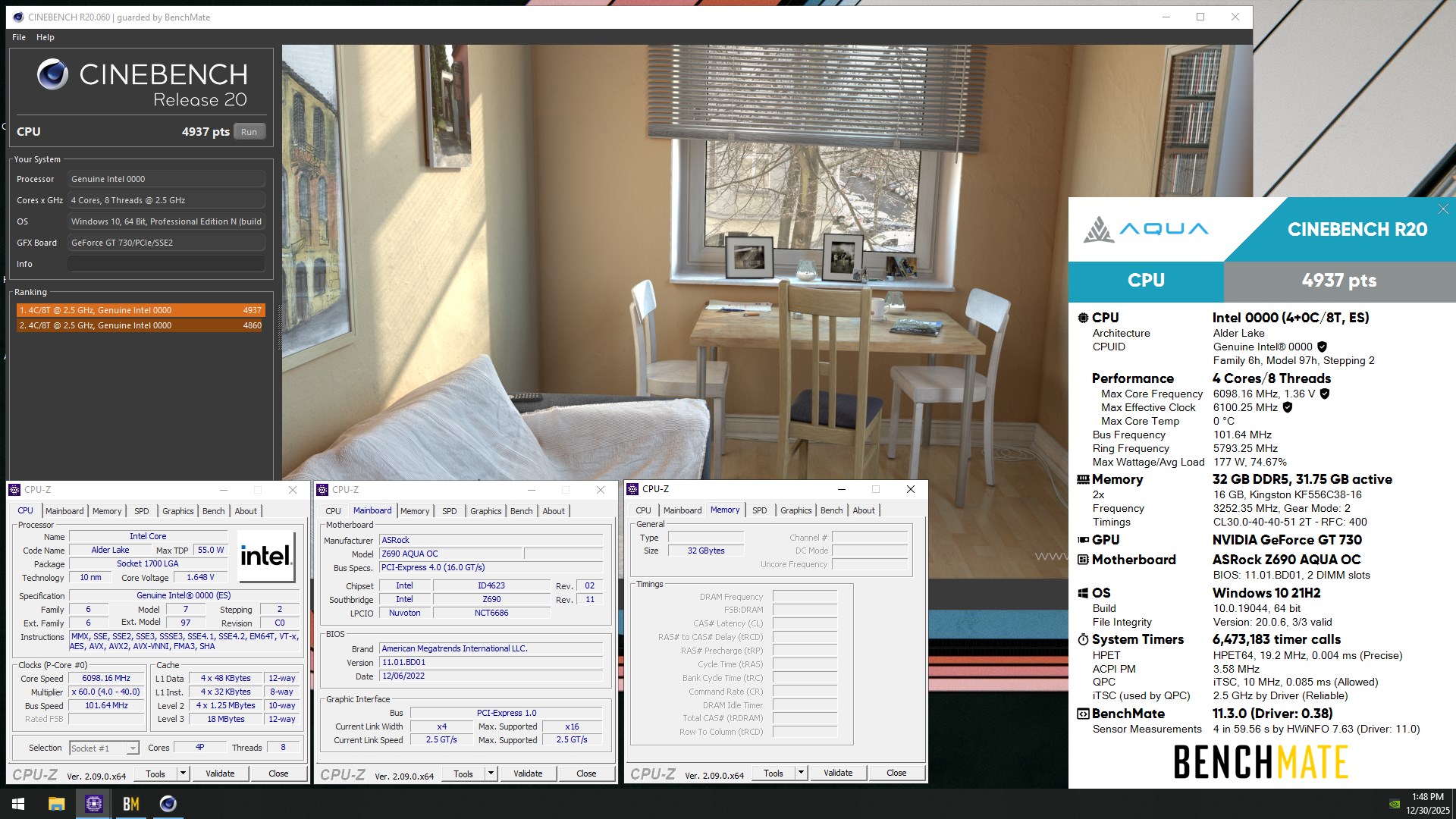Click the Info input field

tap(167, 264)
